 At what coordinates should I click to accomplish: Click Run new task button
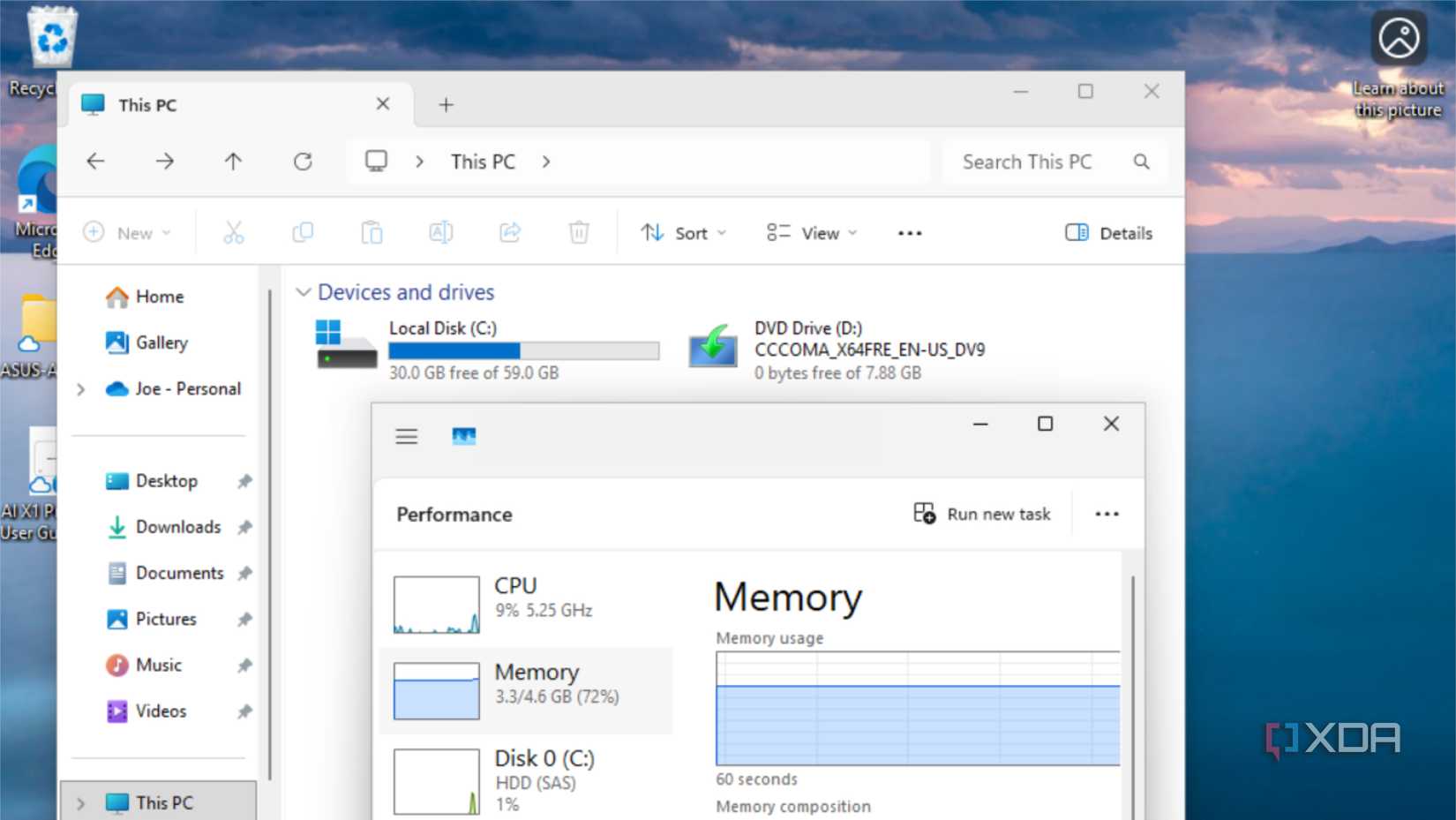click(982, 514)
